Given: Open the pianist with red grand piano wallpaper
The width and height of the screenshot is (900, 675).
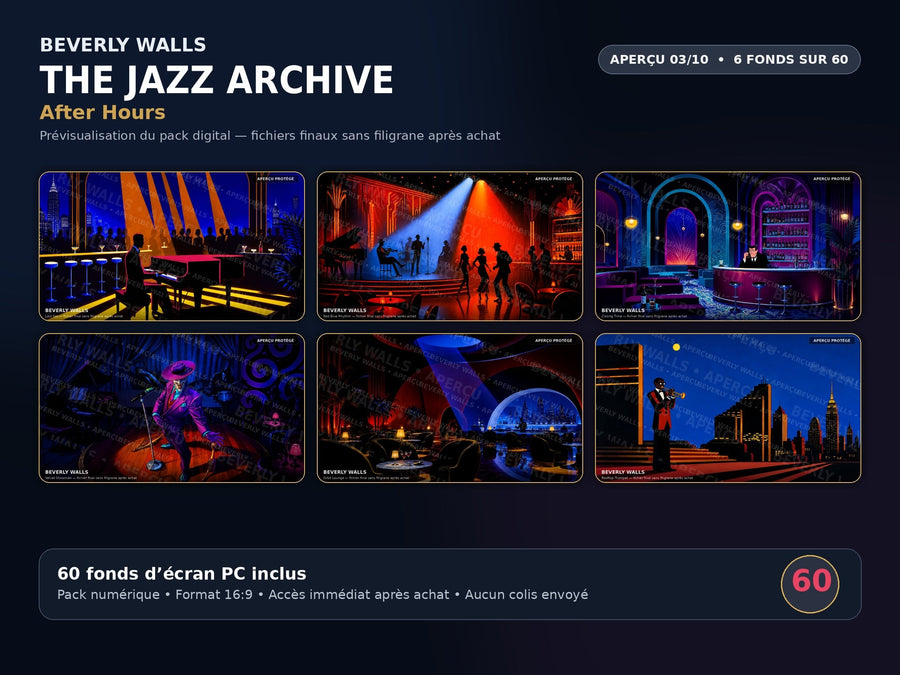Looking at the screenshot, I should pos(172,246).
